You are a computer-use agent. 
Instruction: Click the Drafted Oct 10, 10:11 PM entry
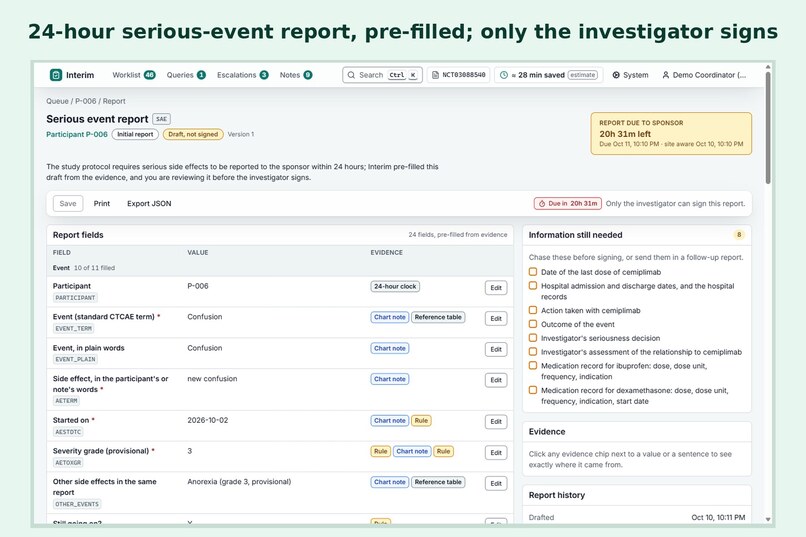pyautogui.click(x=636, y=517)
